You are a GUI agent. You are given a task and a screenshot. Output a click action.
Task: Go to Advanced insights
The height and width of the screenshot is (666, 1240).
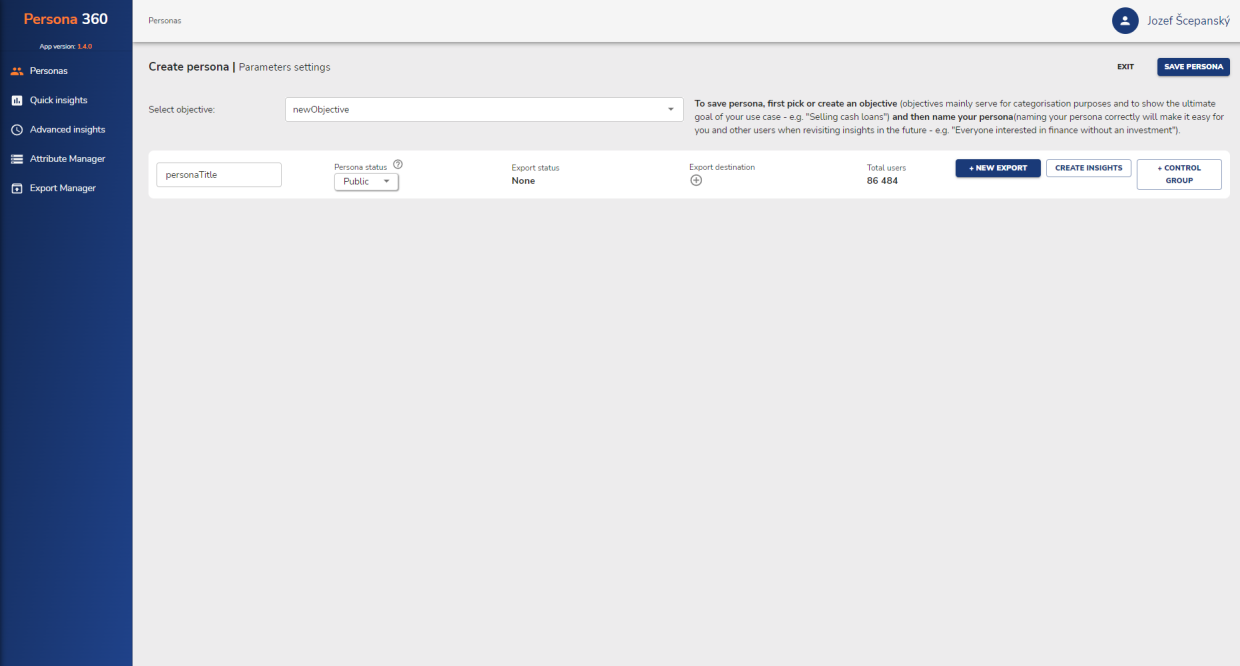click(66, 130)
